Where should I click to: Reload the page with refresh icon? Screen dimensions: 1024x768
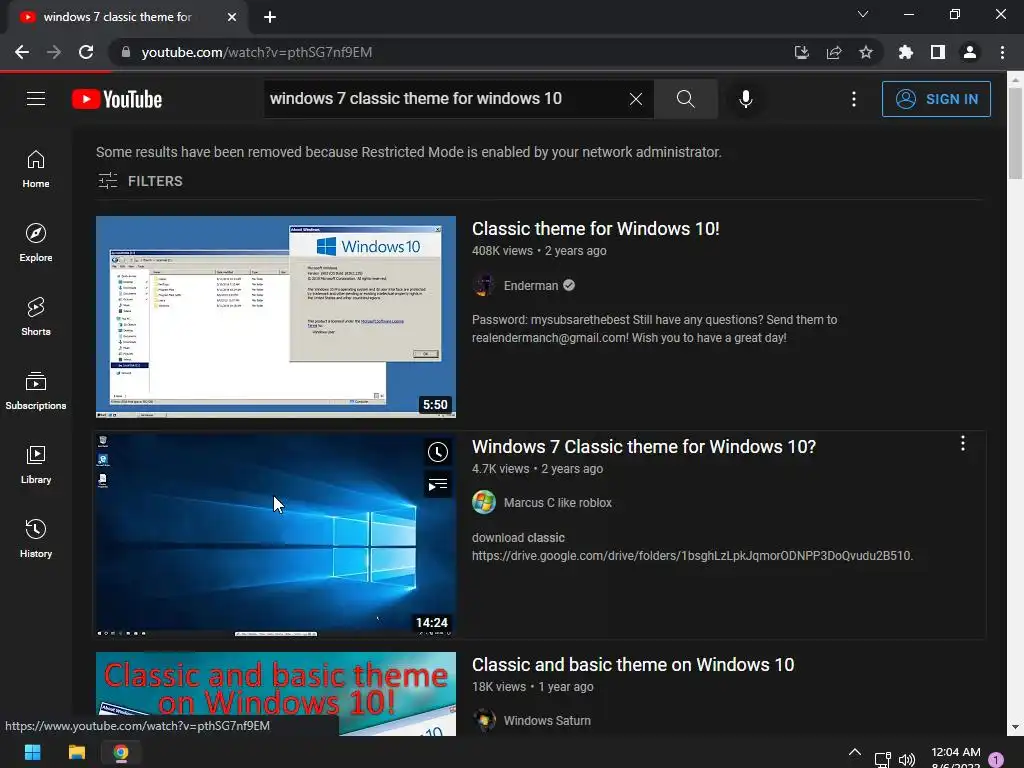tap(86, 52)
